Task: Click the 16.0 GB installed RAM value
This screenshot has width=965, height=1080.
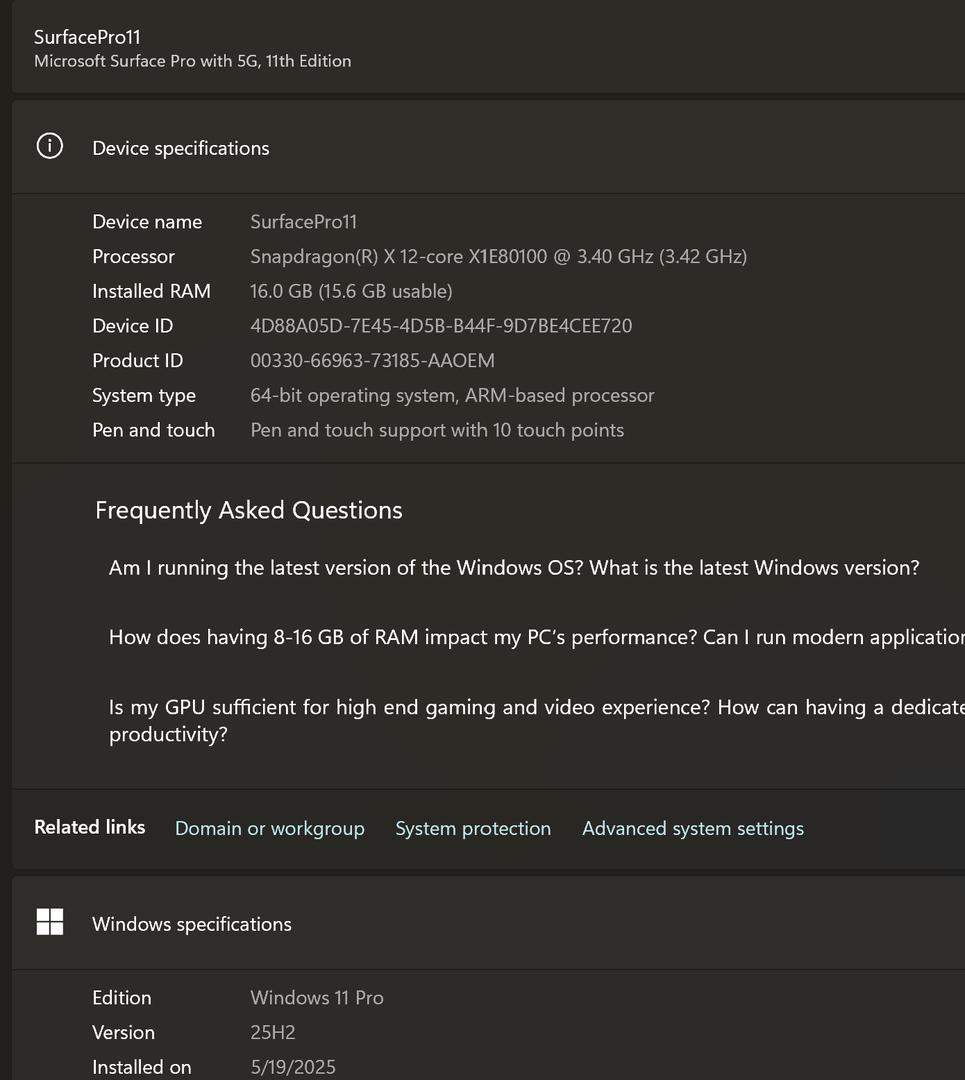Action: point(350,291)
